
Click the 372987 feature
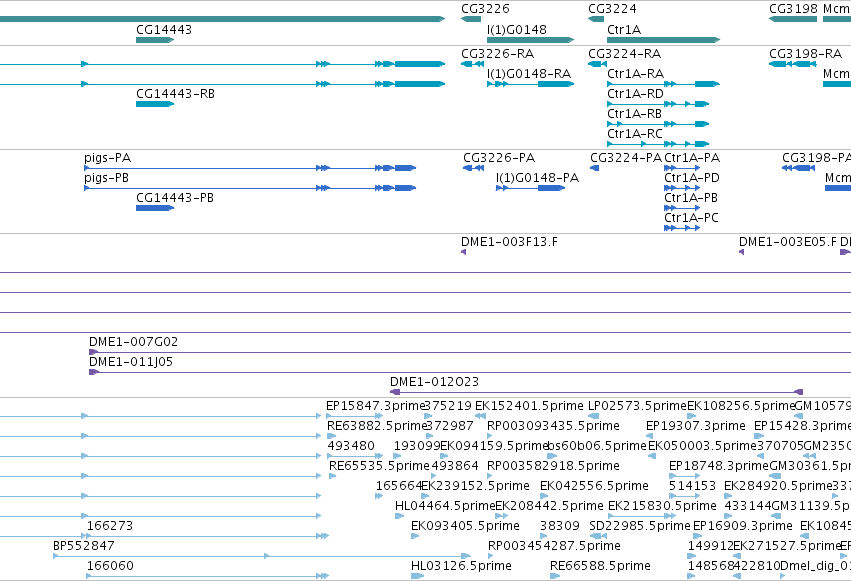click(430, 436)
